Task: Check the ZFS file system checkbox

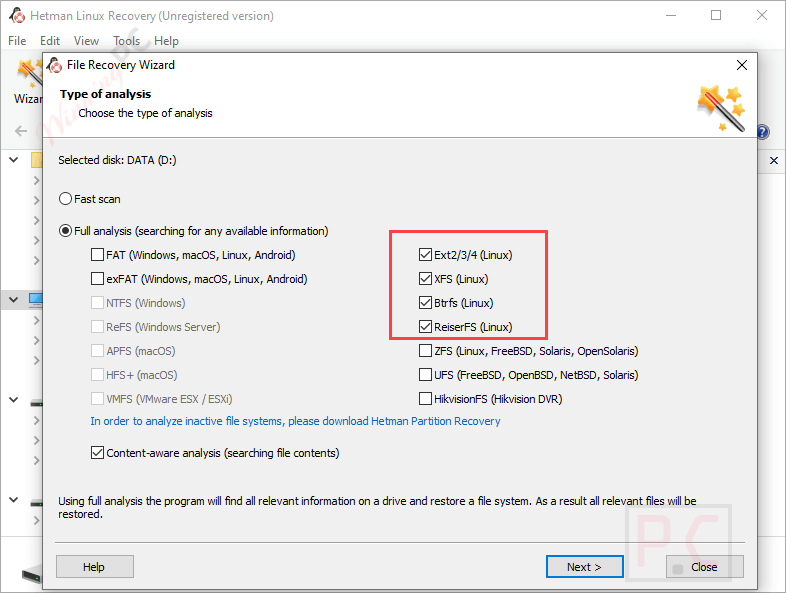Action: click(x=426, y=351)
